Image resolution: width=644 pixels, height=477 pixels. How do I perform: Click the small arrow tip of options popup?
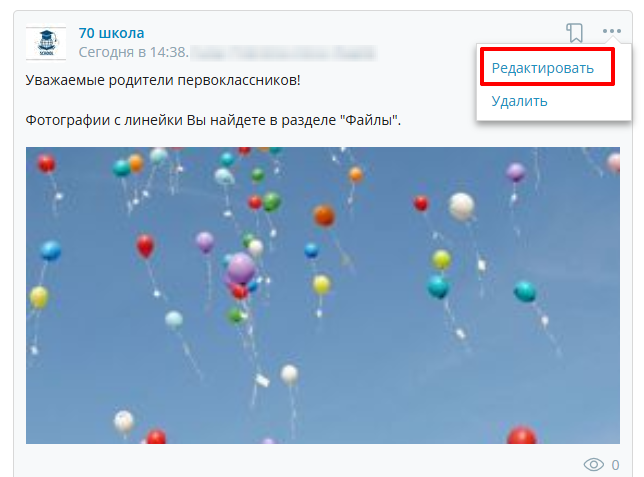(612, 40)
